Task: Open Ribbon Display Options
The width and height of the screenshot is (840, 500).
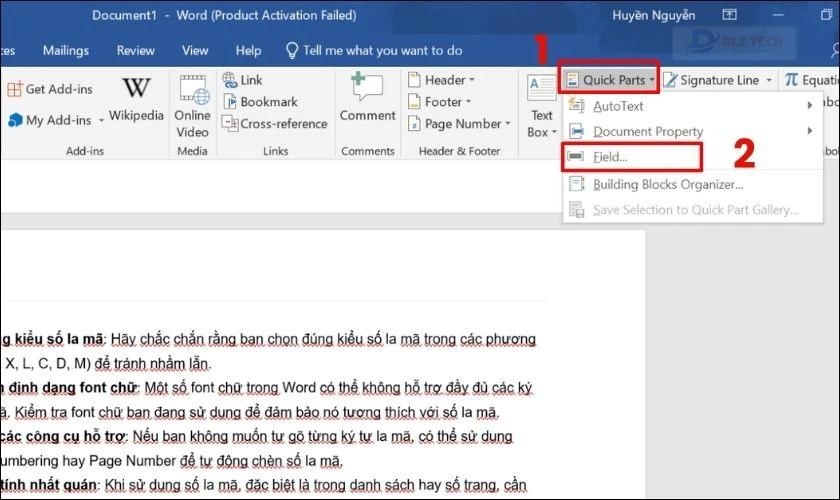Action: pyautogui.click(x=729, y=14)
